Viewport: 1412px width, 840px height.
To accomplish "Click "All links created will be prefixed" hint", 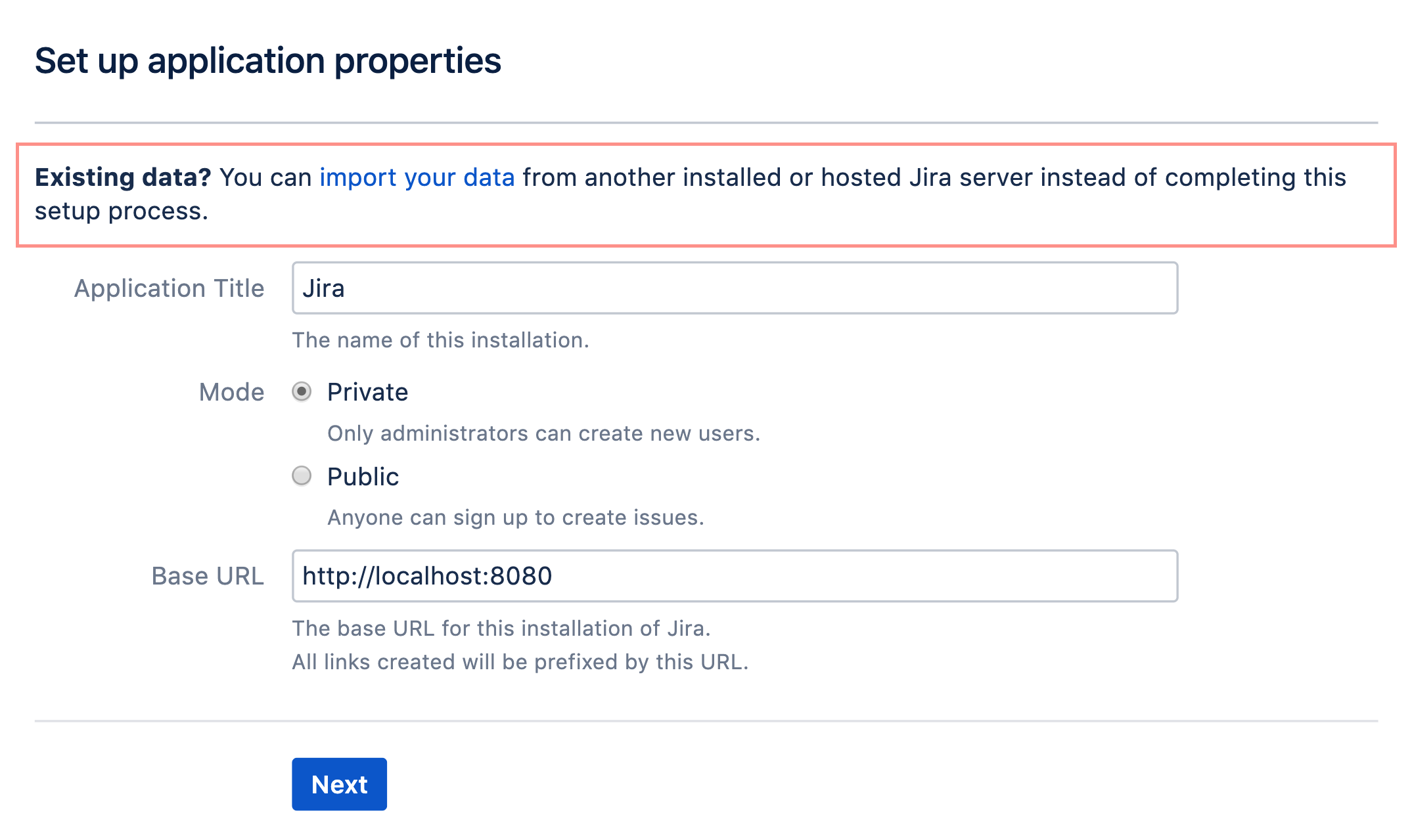I will coord(520,662).
